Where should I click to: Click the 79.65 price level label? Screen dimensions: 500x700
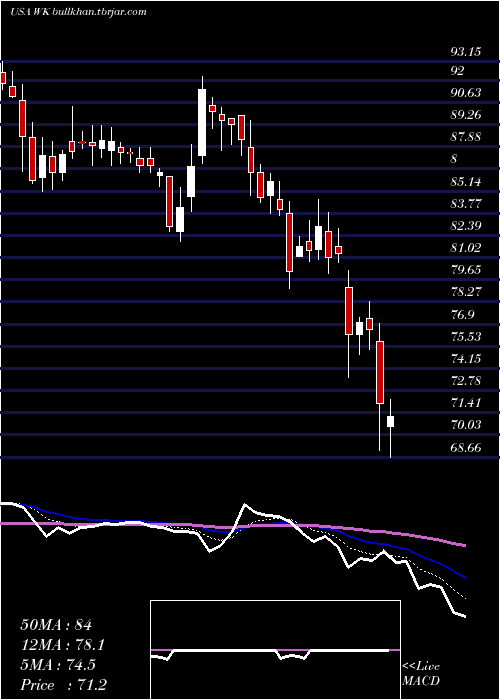466,270
